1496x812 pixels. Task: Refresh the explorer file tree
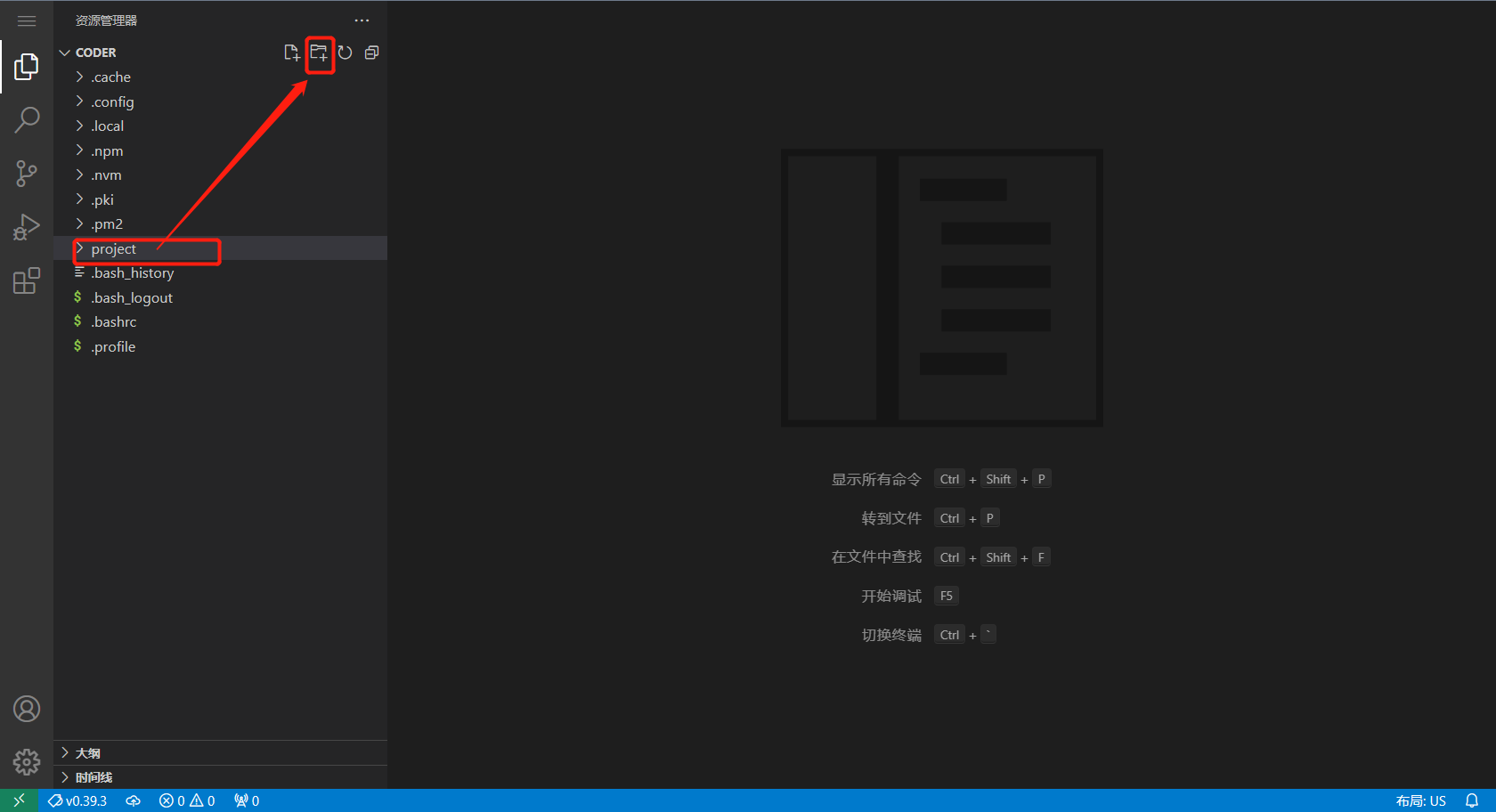pyautogui.click(x=346, y=53)
